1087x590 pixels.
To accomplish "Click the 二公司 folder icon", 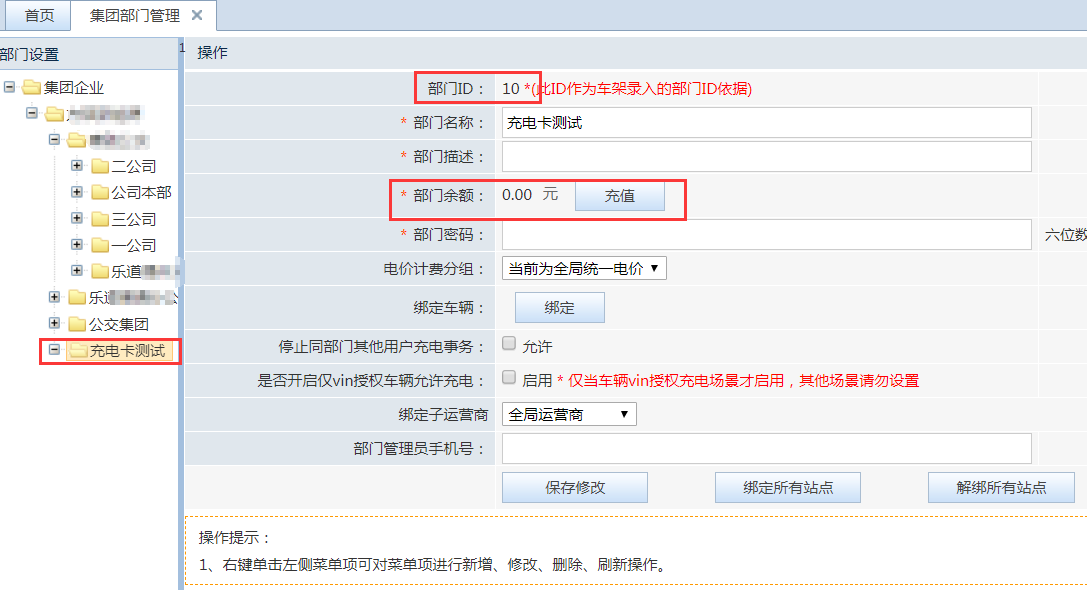I will click(x=101, y=166).
